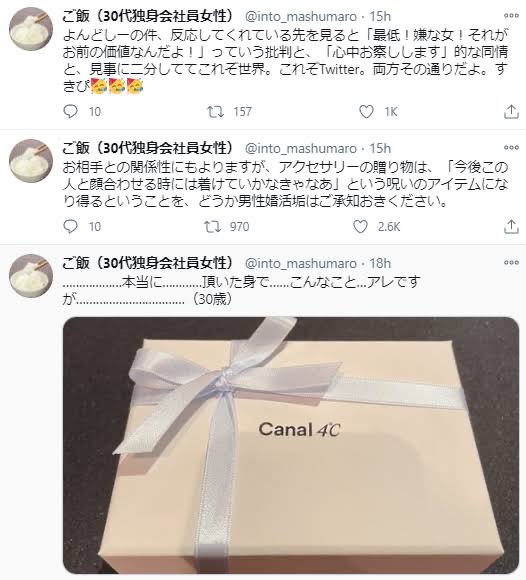526x580 pixels.
Task: Share the first tweet via share icon
Action: [x=511, y=111]
